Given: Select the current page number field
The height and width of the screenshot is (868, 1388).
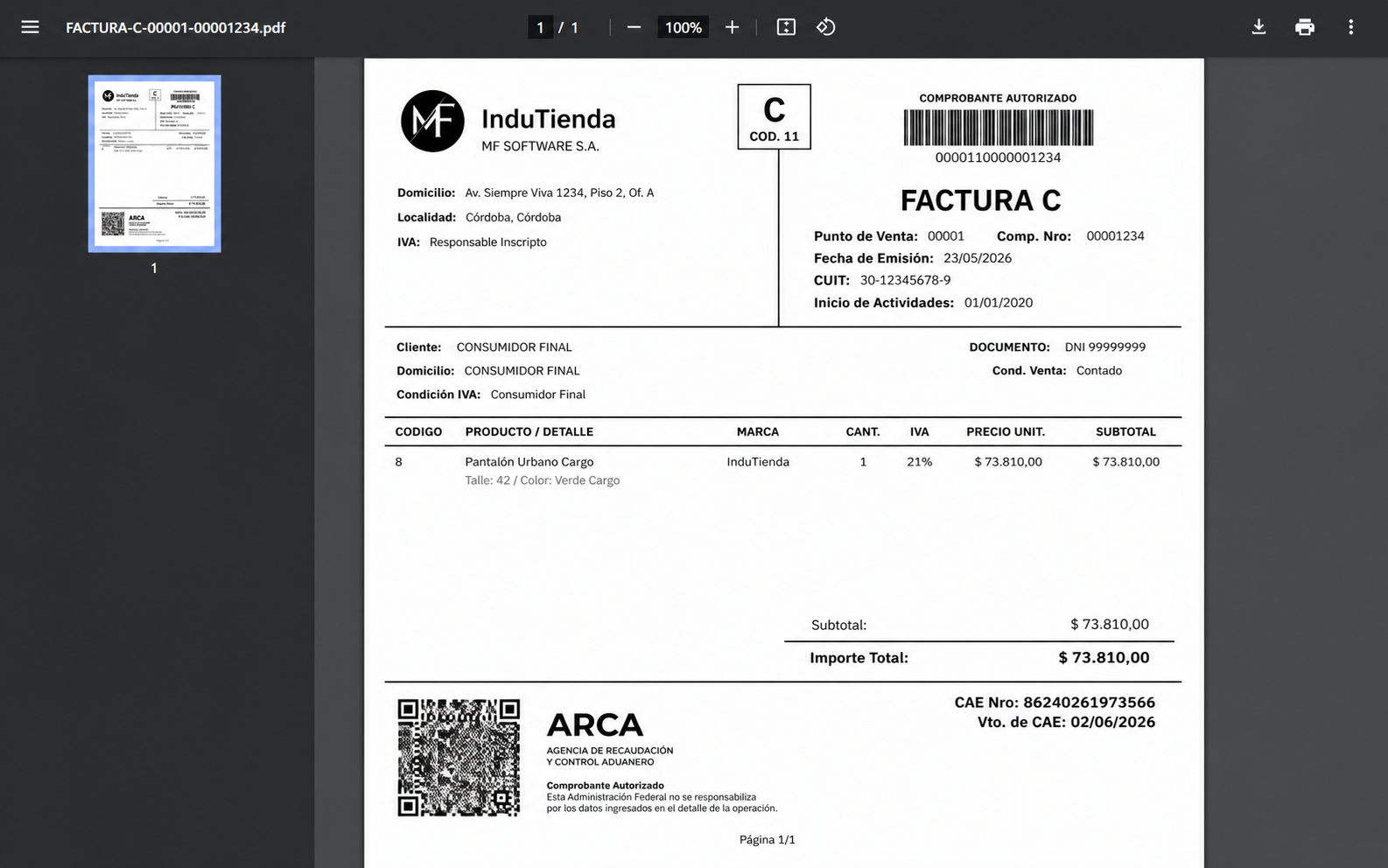Looking at the screenshot, I should (x=540, y=27).
